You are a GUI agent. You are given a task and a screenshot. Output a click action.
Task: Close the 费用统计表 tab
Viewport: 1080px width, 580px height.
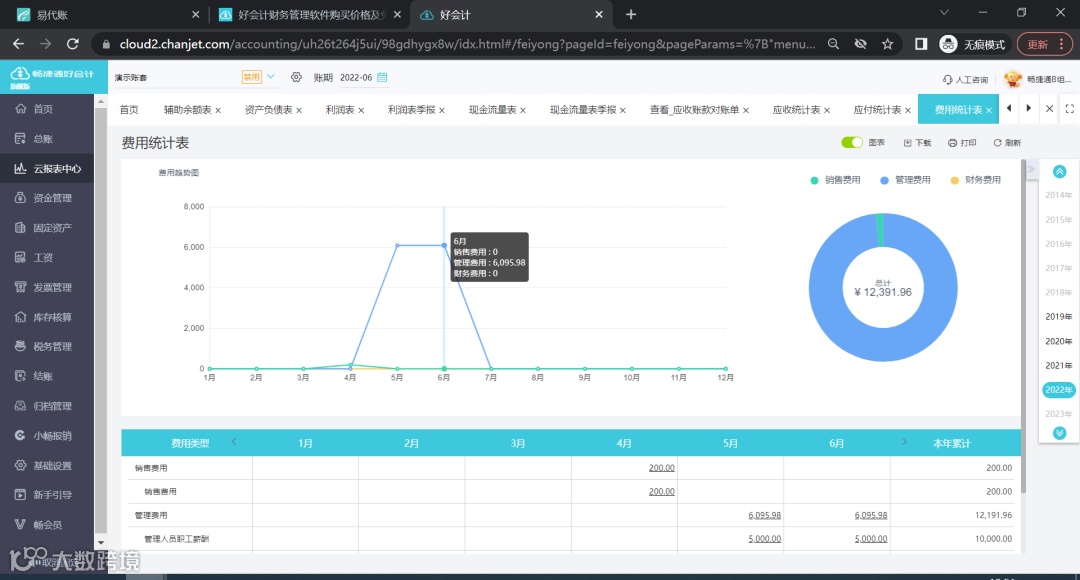(988, 110)
